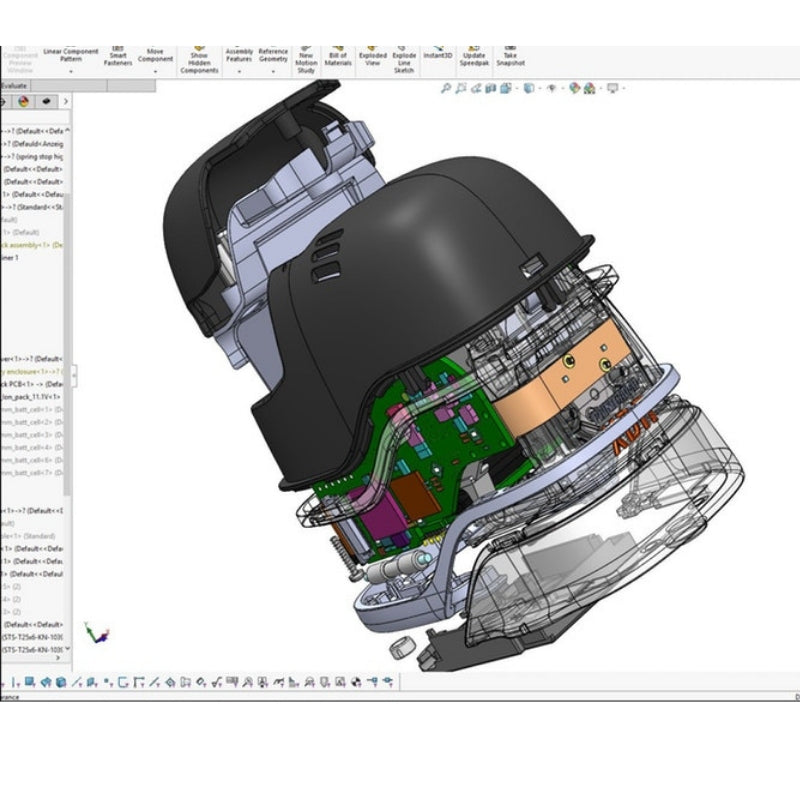Click the Zoom to Fit magnifier icon

click(x=446, y=88)
